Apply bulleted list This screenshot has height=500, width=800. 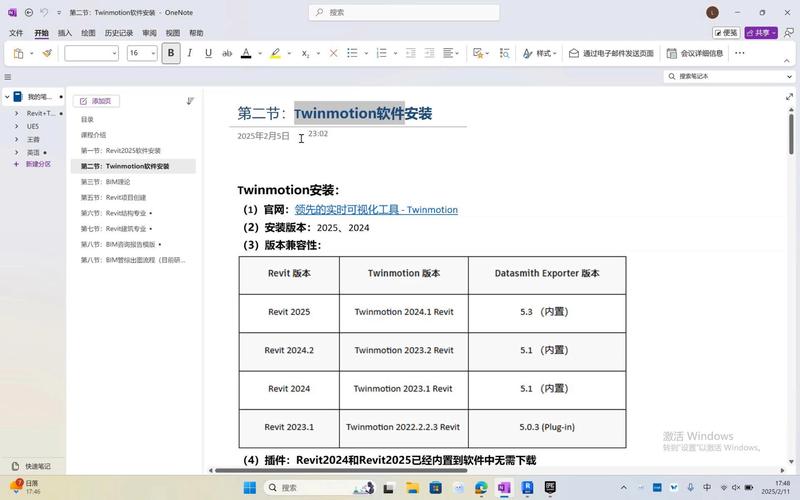(352, 53)
